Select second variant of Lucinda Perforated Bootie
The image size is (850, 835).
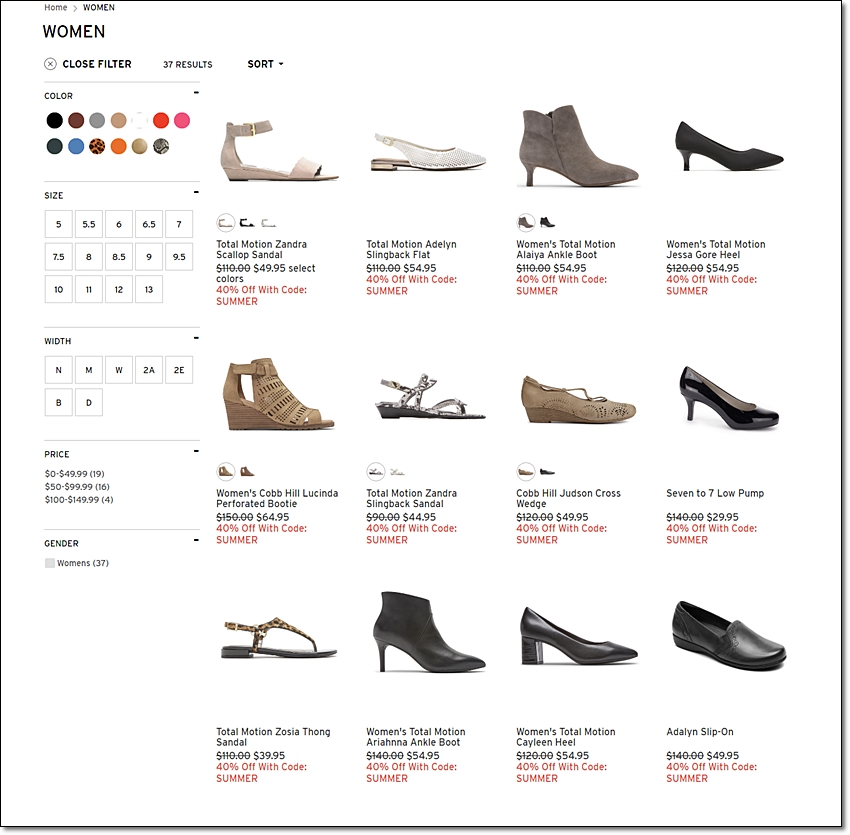pos(247,471)
